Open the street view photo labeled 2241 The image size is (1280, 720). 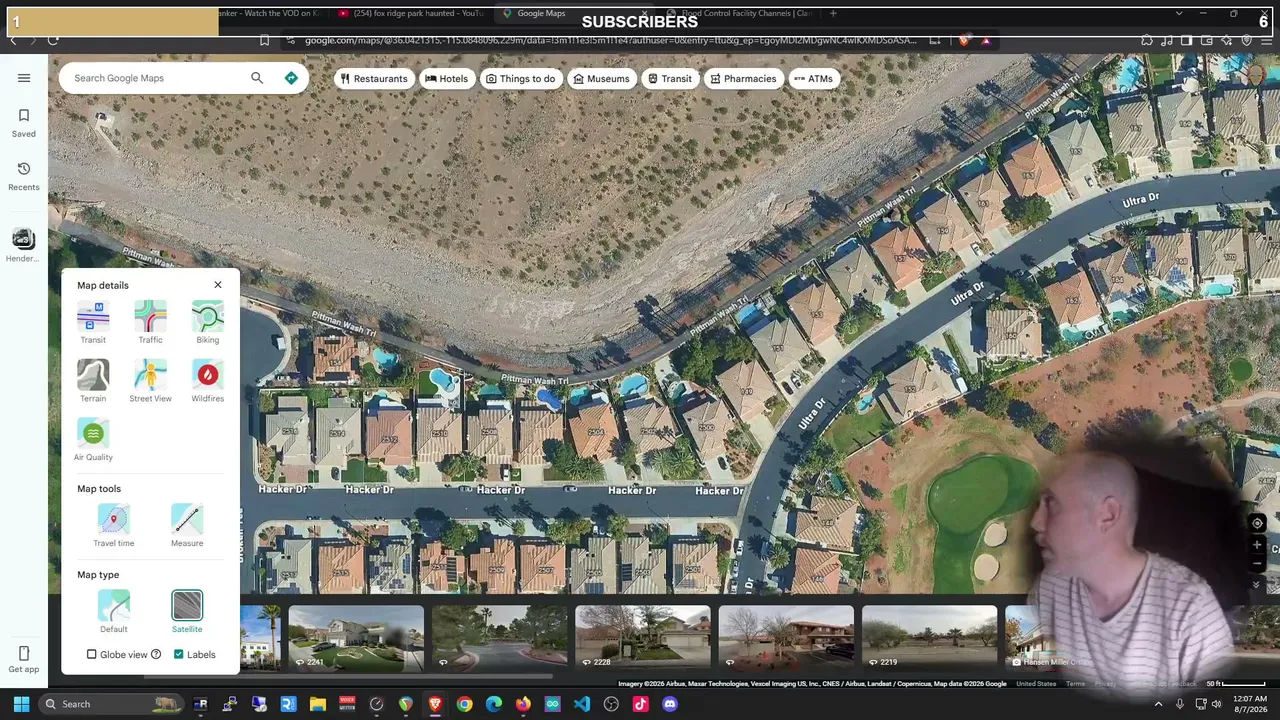pos(356,638)
